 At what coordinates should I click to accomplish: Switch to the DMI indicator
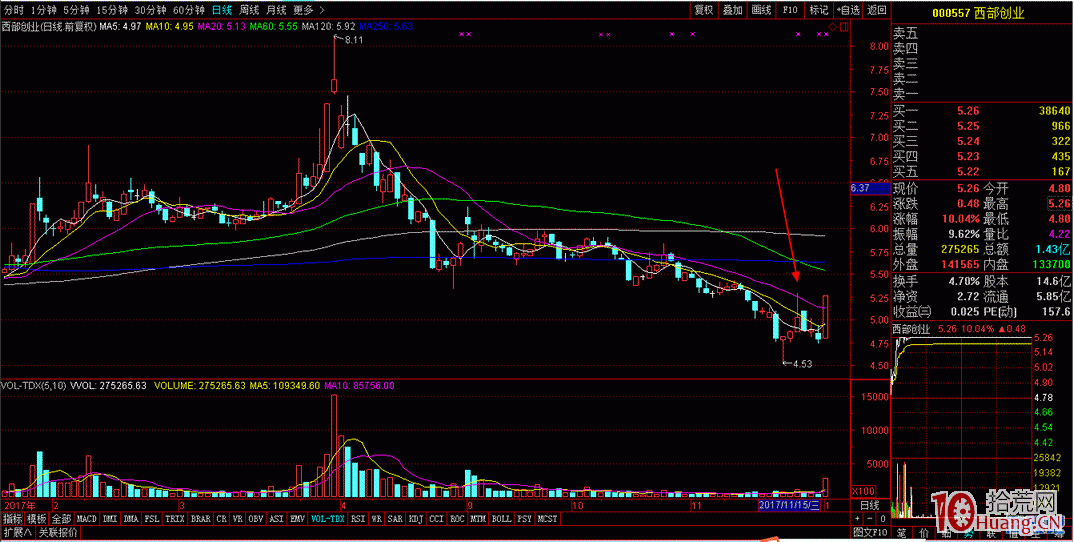pyautogui.click(x=110, y=519)
